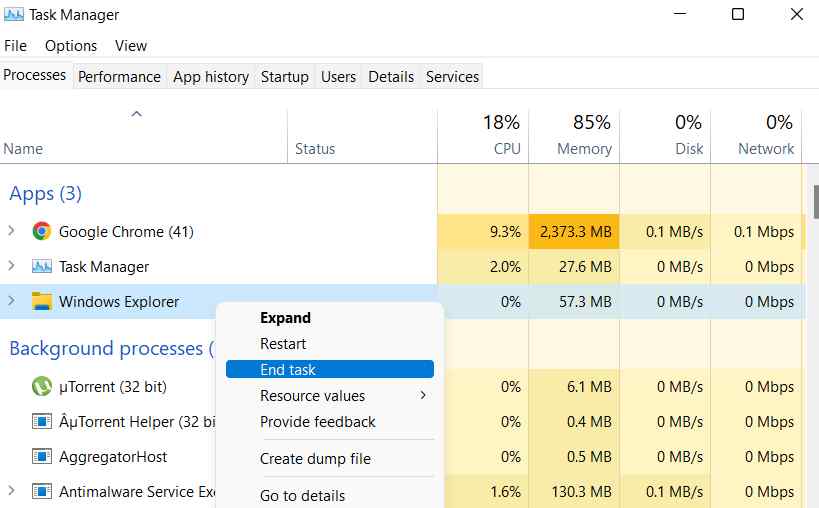
Task: Click the vertical scrollbar thumb
Action: [816, 202]
